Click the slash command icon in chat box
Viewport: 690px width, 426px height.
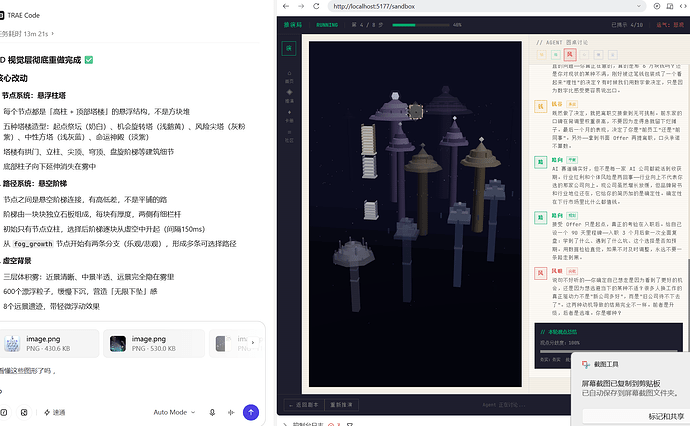coord(4,412)
